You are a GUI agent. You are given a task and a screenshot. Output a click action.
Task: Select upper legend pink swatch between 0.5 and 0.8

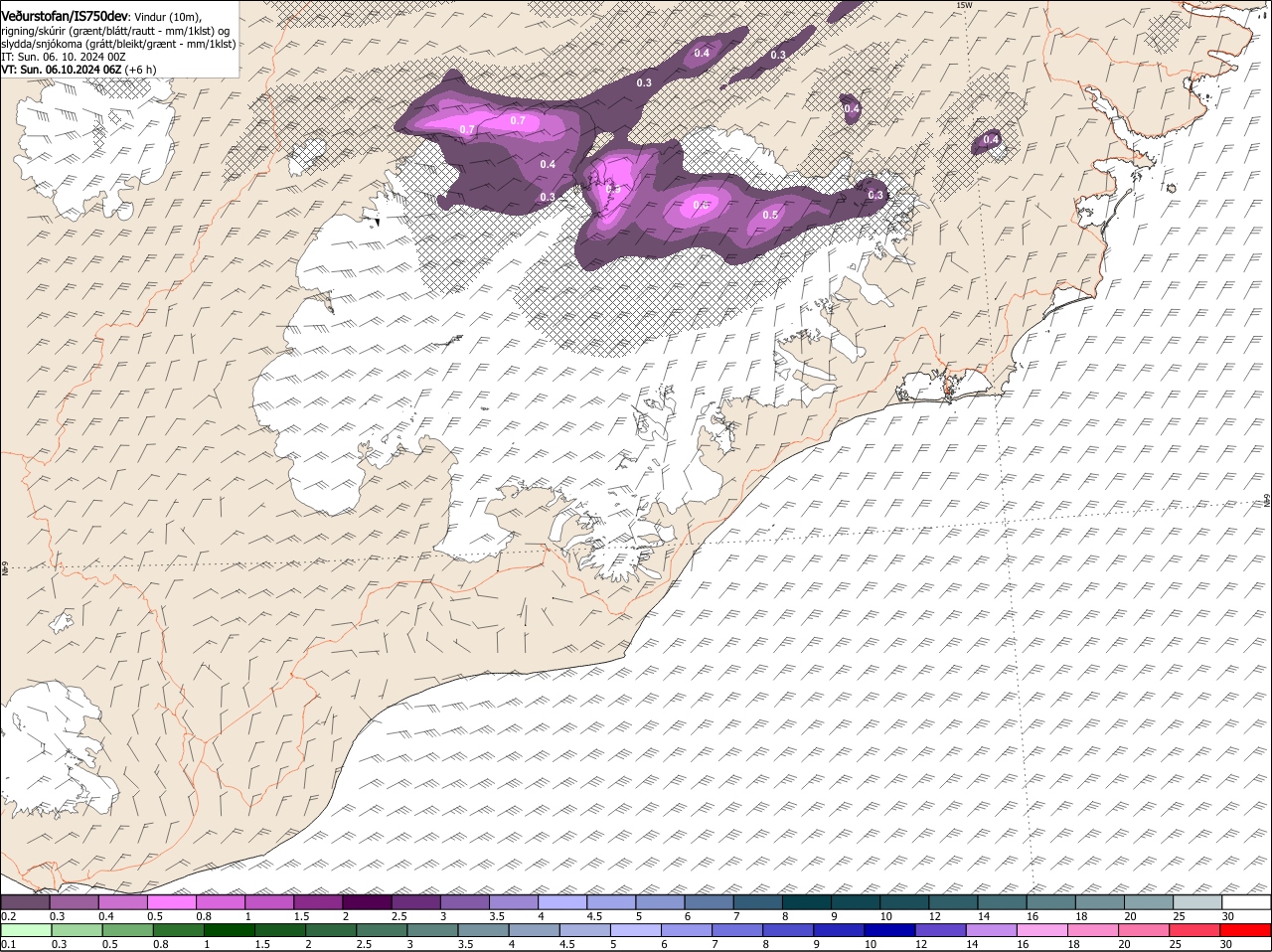[171, 902]
